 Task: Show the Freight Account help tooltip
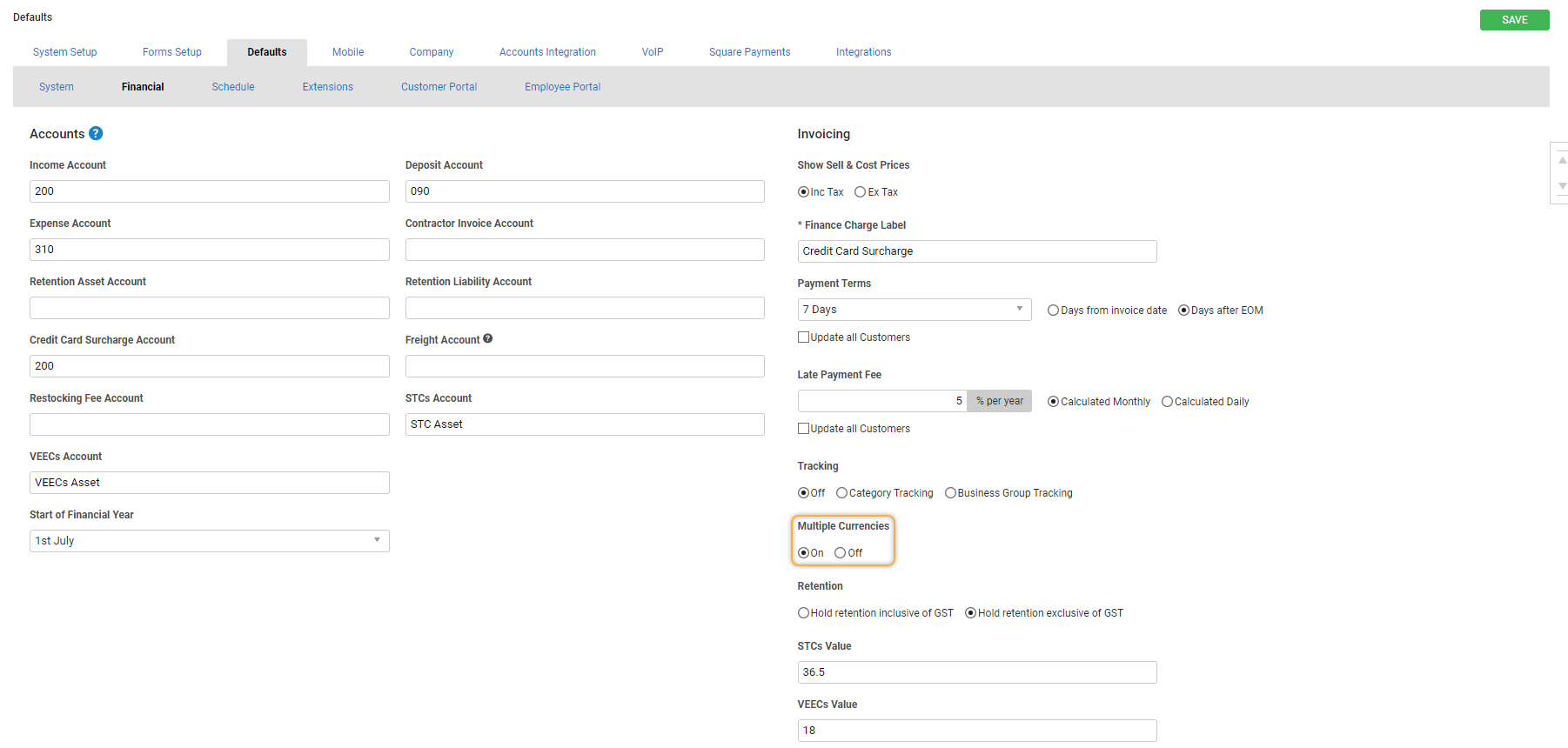point(488,338)
